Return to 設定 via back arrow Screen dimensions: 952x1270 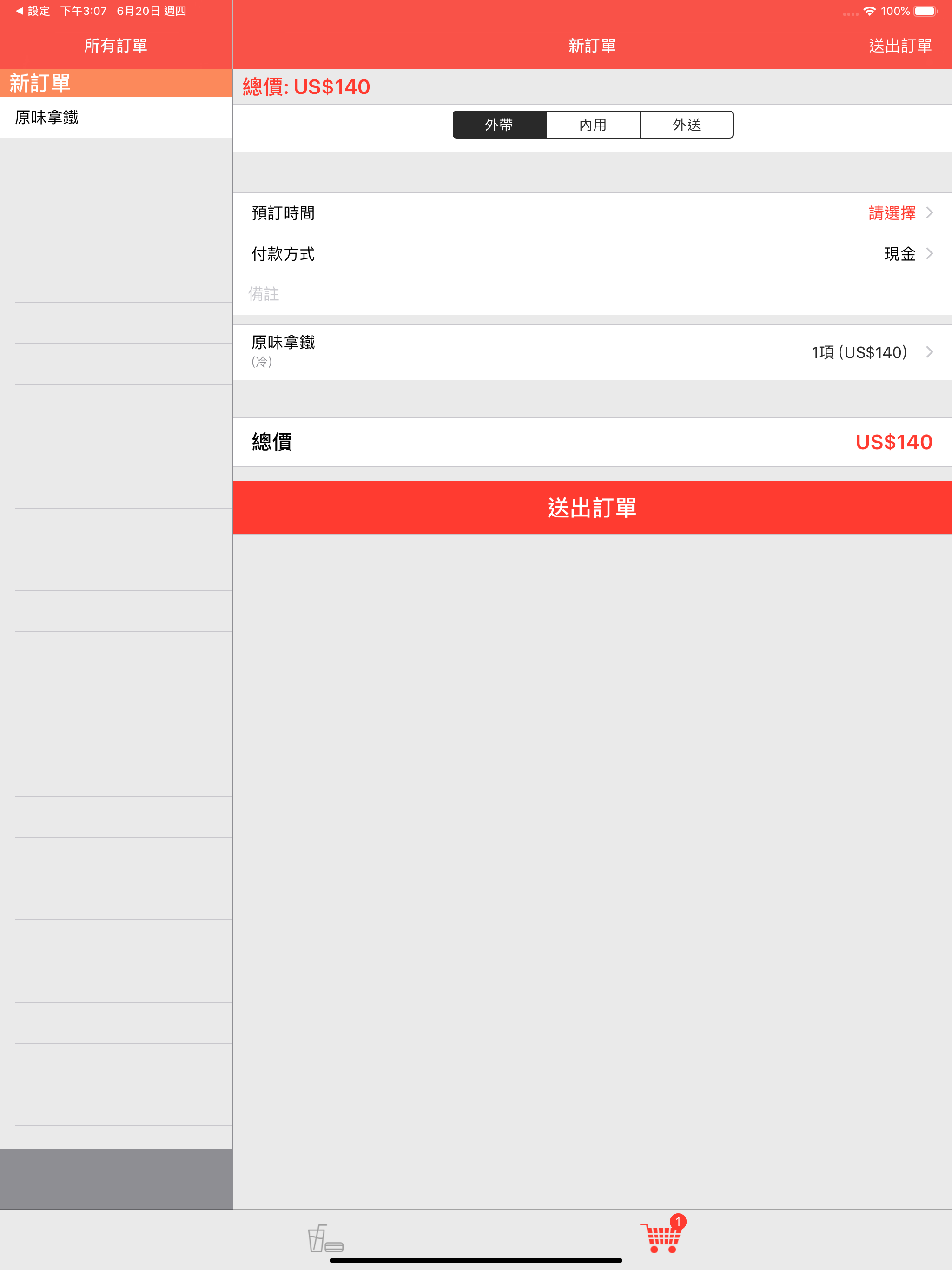(33, 11)
